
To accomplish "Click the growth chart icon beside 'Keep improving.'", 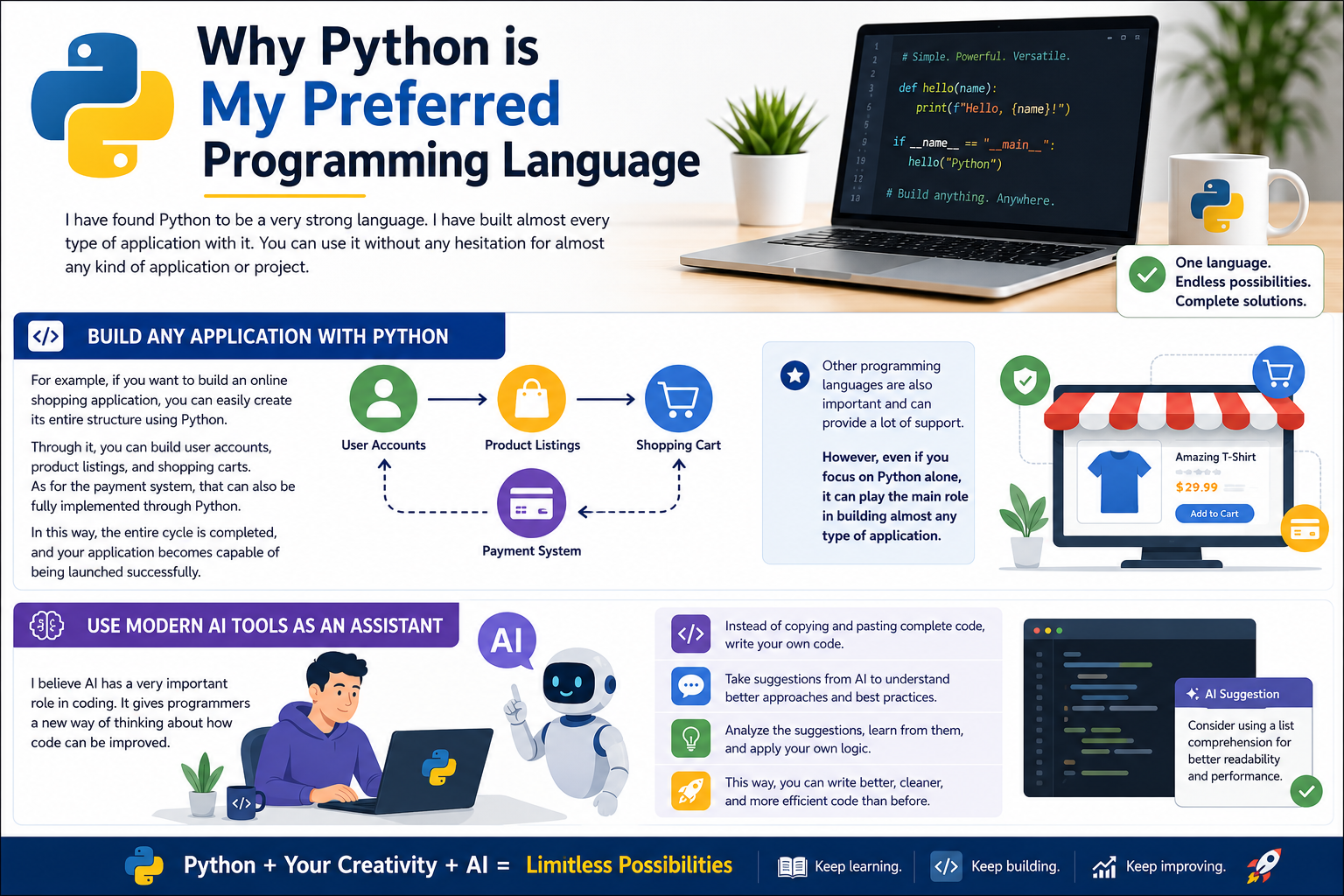I will (x=1104, y=866).
